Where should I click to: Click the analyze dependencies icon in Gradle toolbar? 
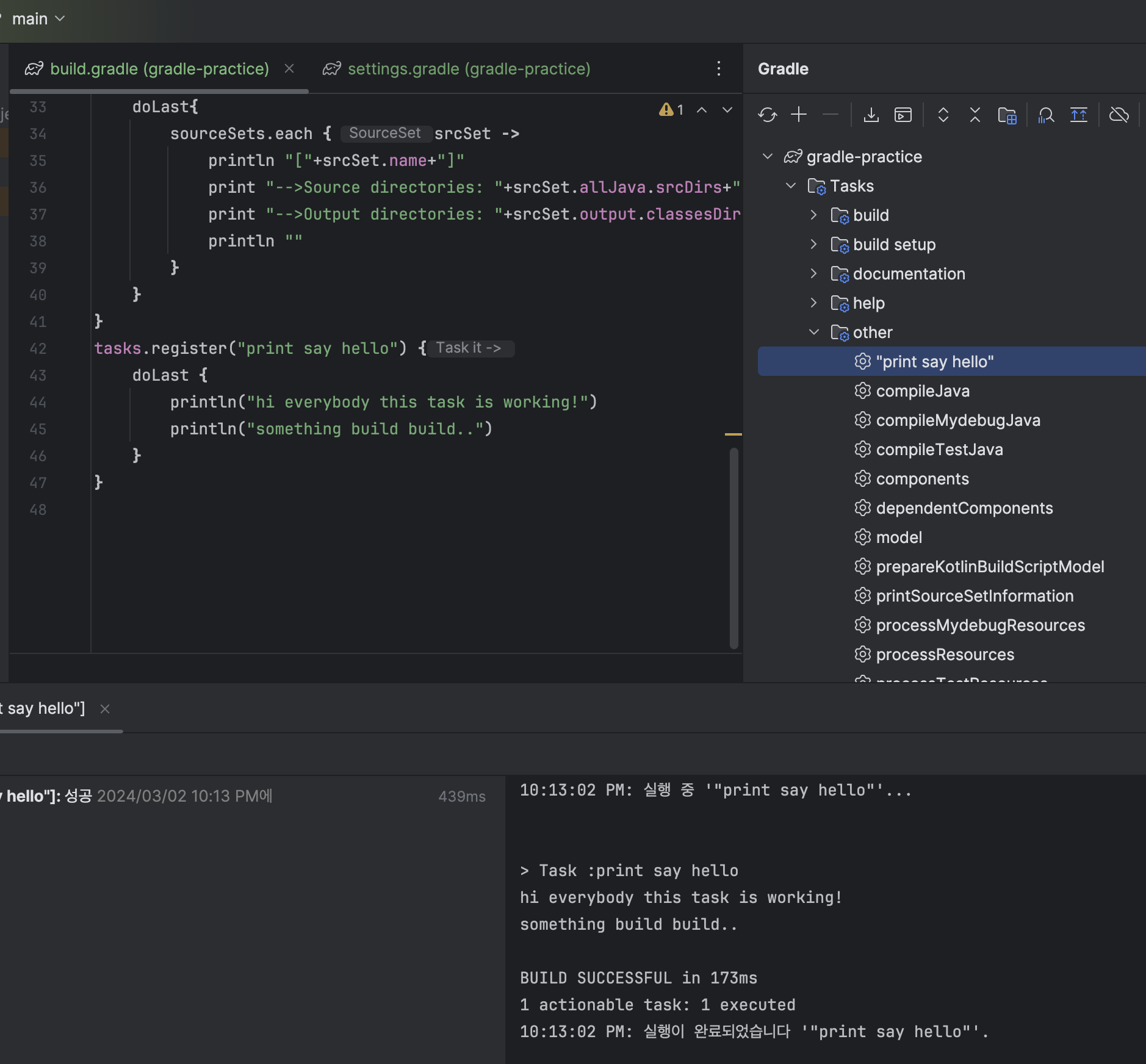[x=1046, y=115]
